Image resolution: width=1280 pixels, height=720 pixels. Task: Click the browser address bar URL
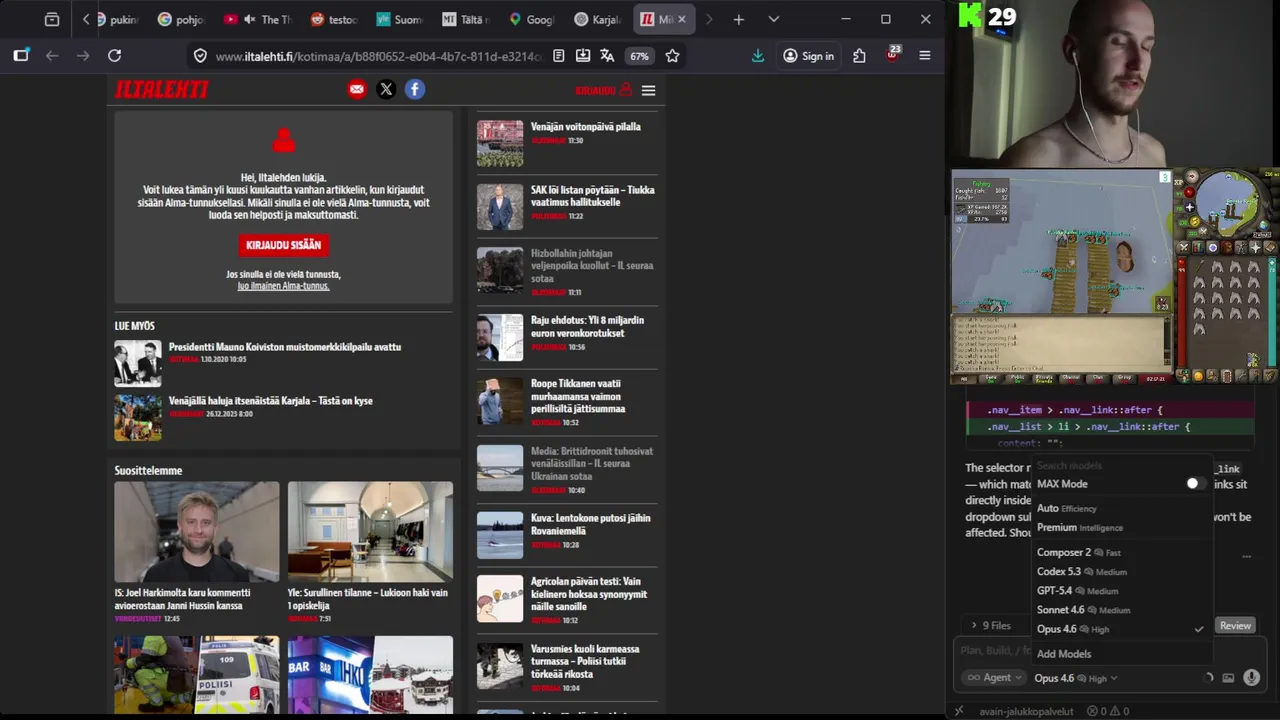pos(378,56)
